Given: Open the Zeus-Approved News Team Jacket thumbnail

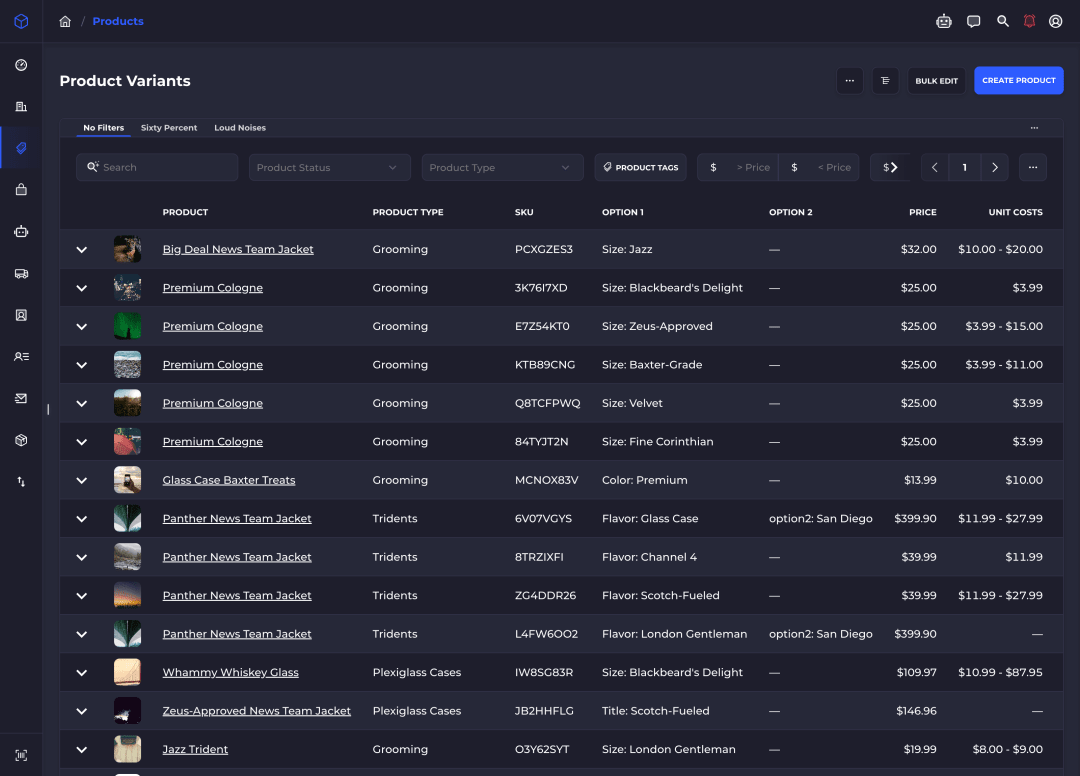Looking at the screenshot, I should 127,711.
